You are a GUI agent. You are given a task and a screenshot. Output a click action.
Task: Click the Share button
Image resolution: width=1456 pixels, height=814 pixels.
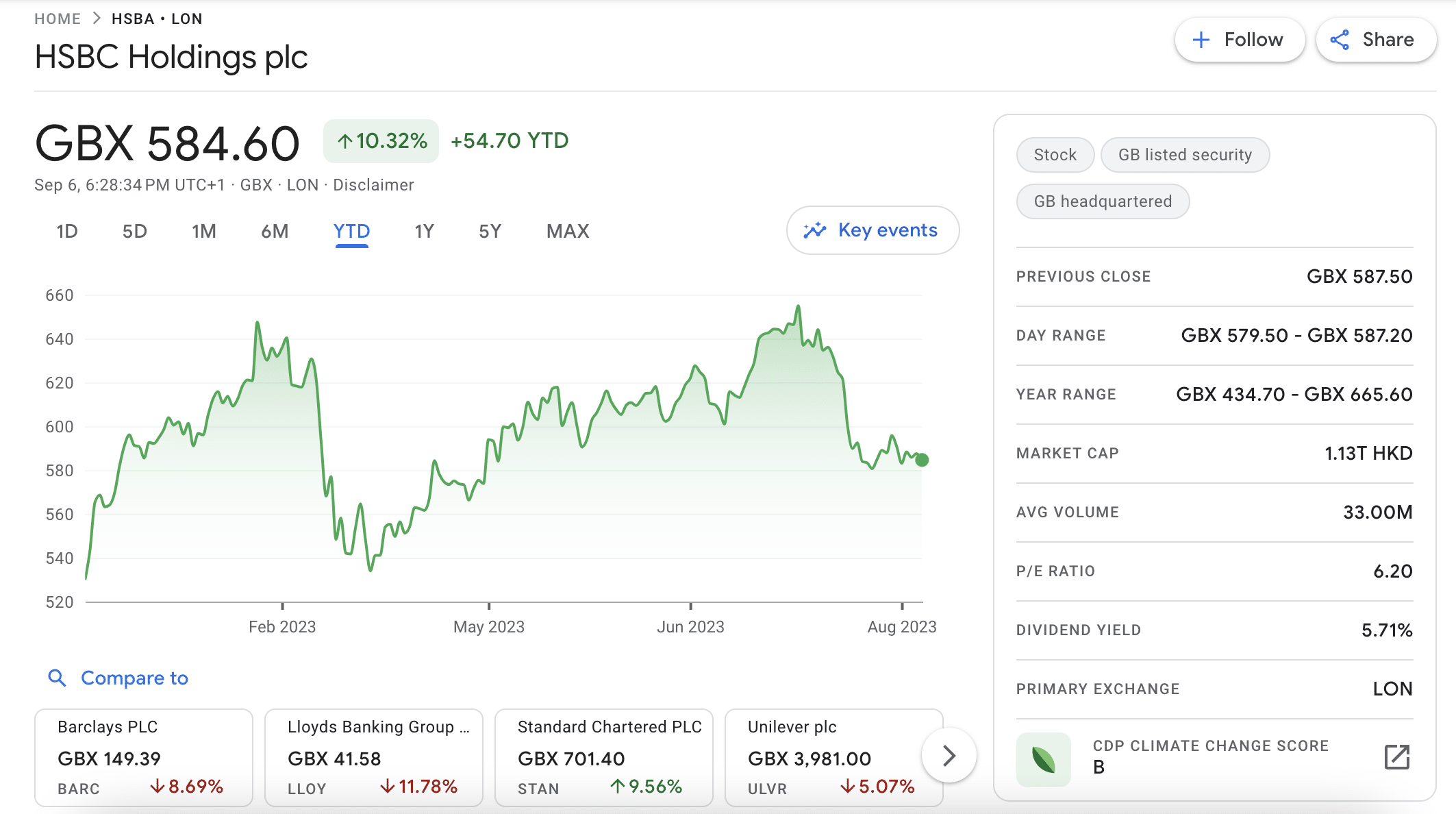(1376, 40)
